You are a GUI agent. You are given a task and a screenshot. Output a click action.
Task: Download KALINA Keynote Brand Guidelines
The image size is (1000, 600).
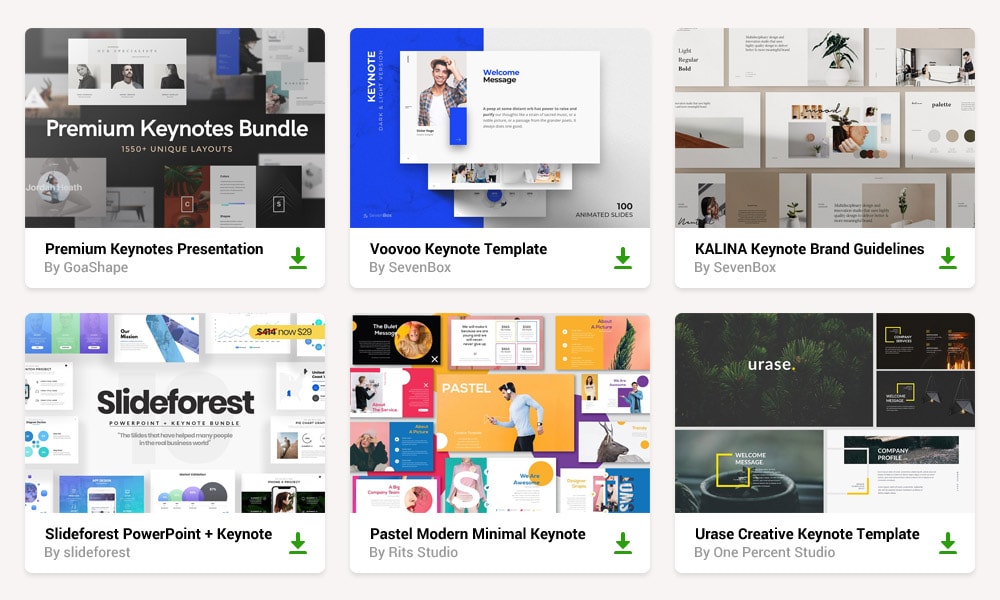point(948,258)
